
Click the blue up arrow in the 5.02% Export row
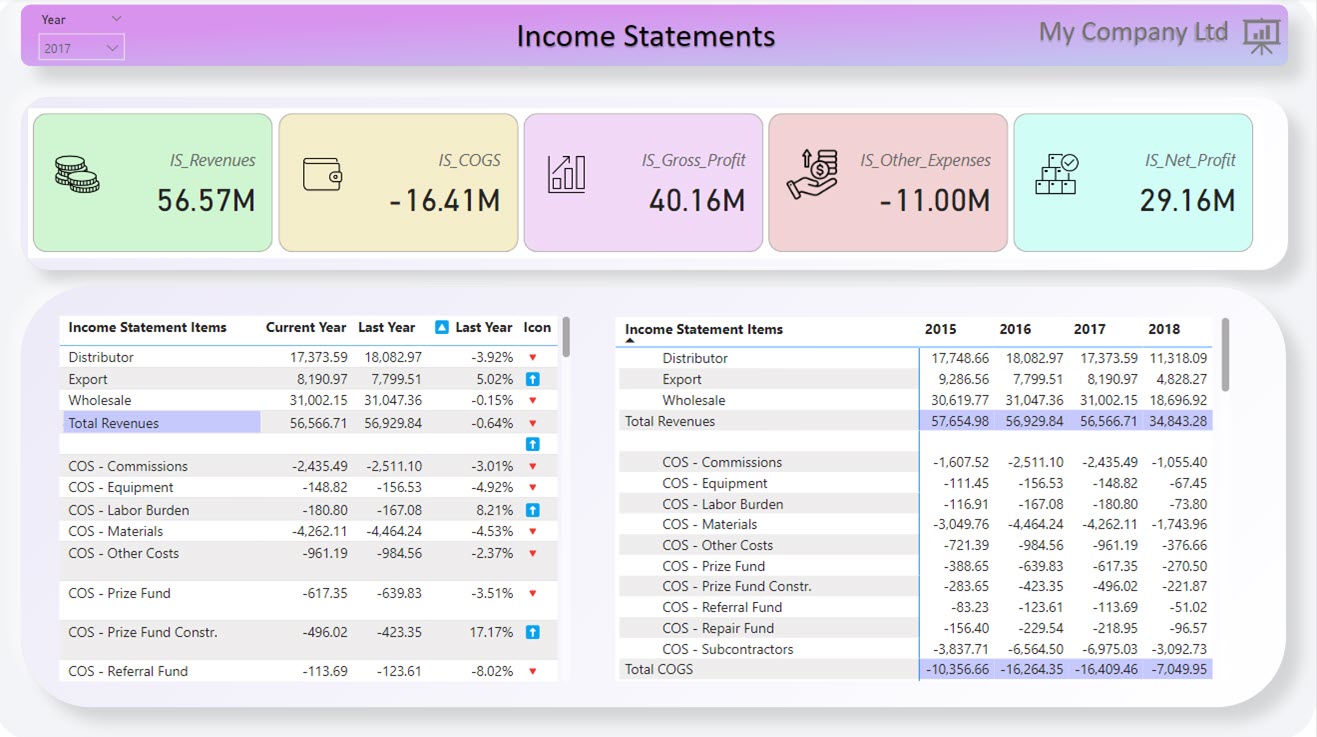coord(533,379)
